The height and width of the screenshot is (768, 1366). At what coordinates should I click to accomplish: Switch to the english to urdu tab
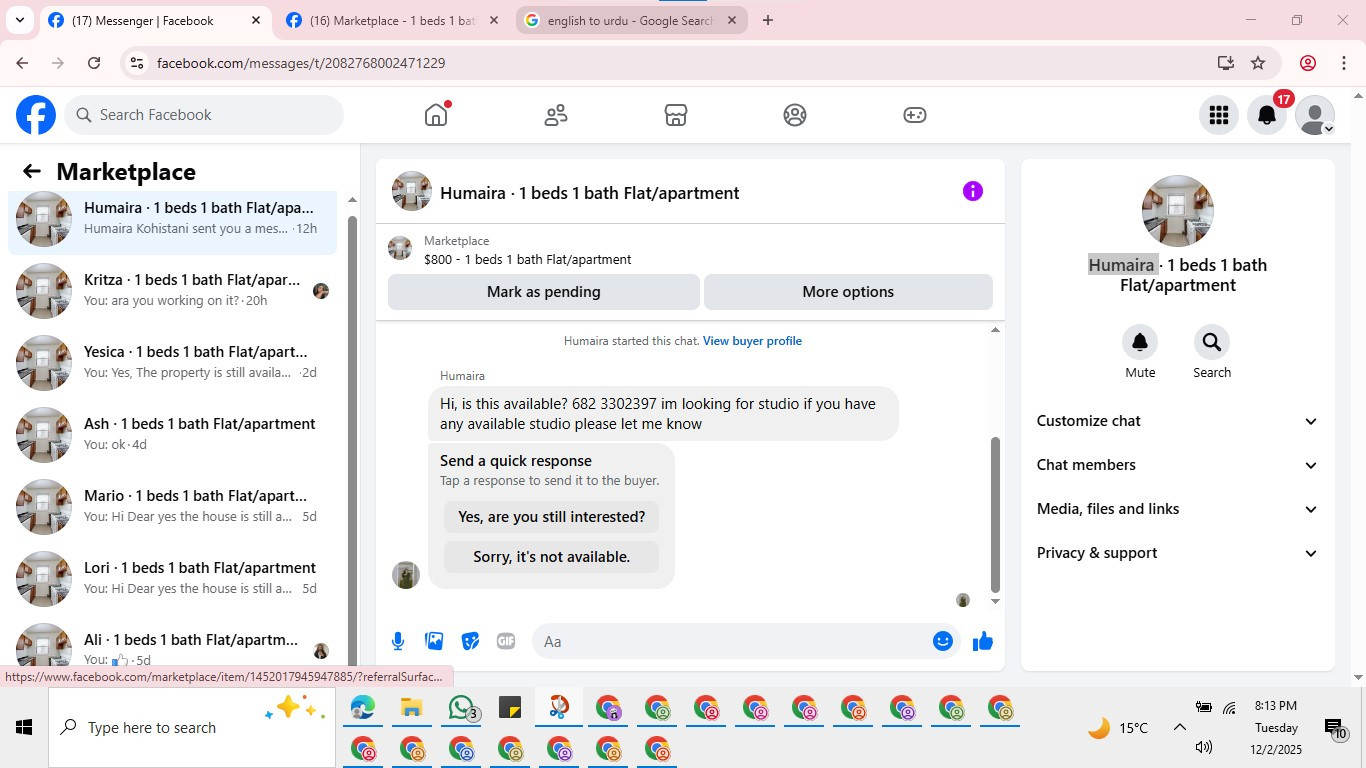[630, 20]
